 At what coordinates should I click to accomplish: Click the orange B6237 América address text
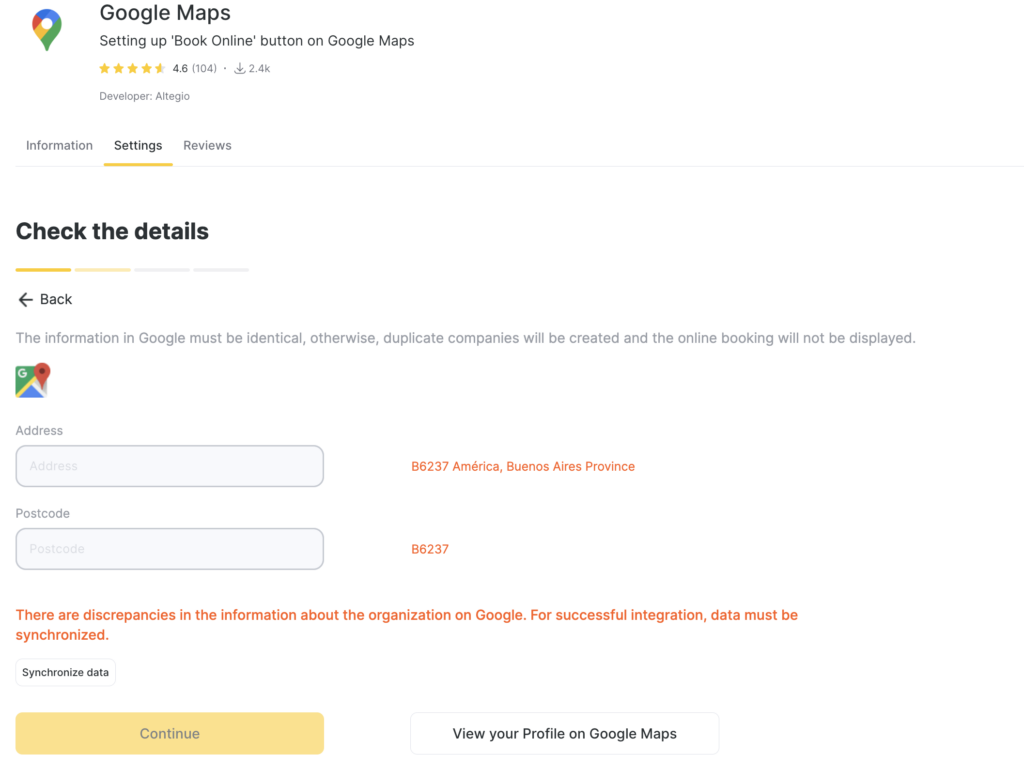(x=523, y=466)
